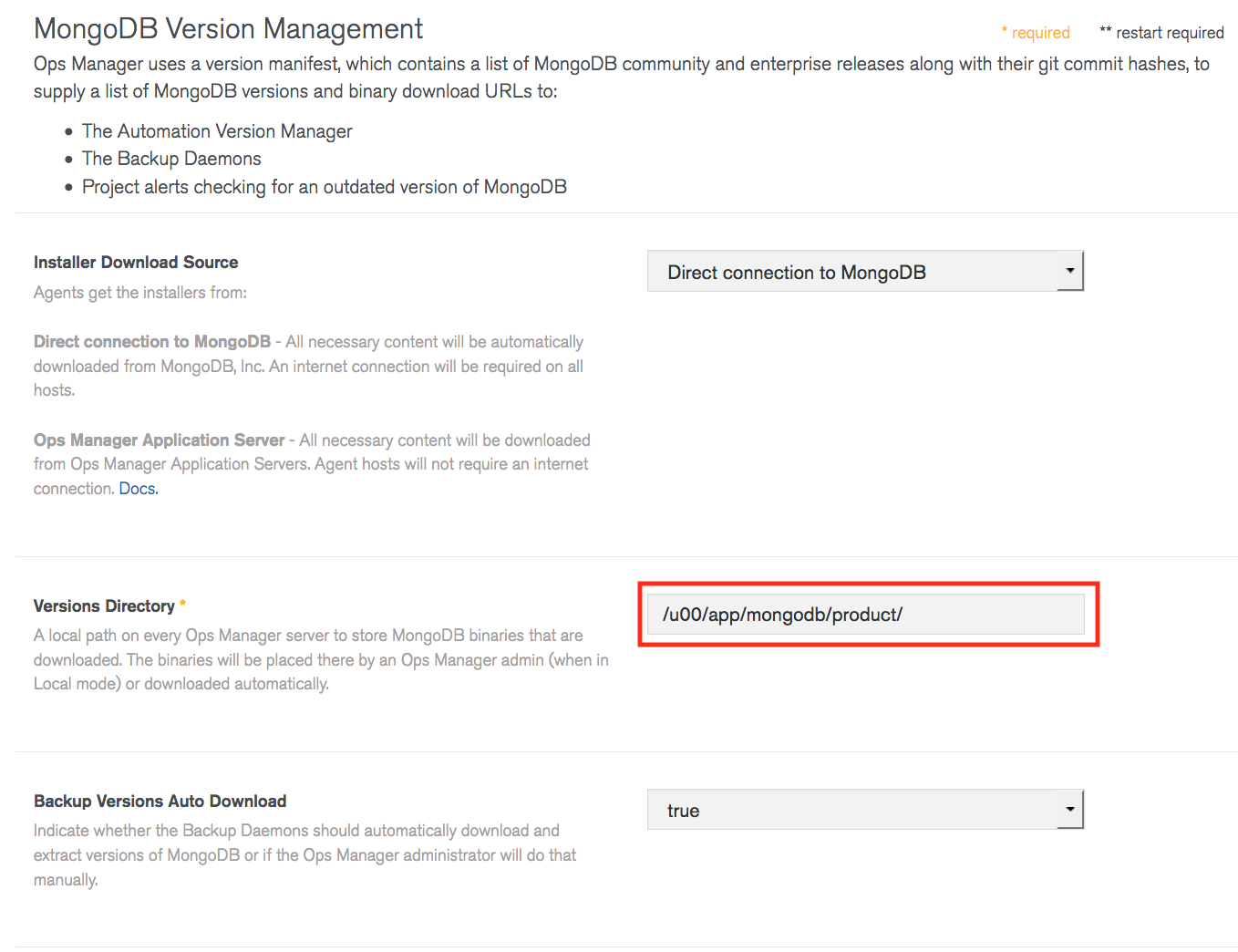Viewport: 1238px width, 952px height.
Task: Click the Installer Download Source label
Action: tap(136, 263)
